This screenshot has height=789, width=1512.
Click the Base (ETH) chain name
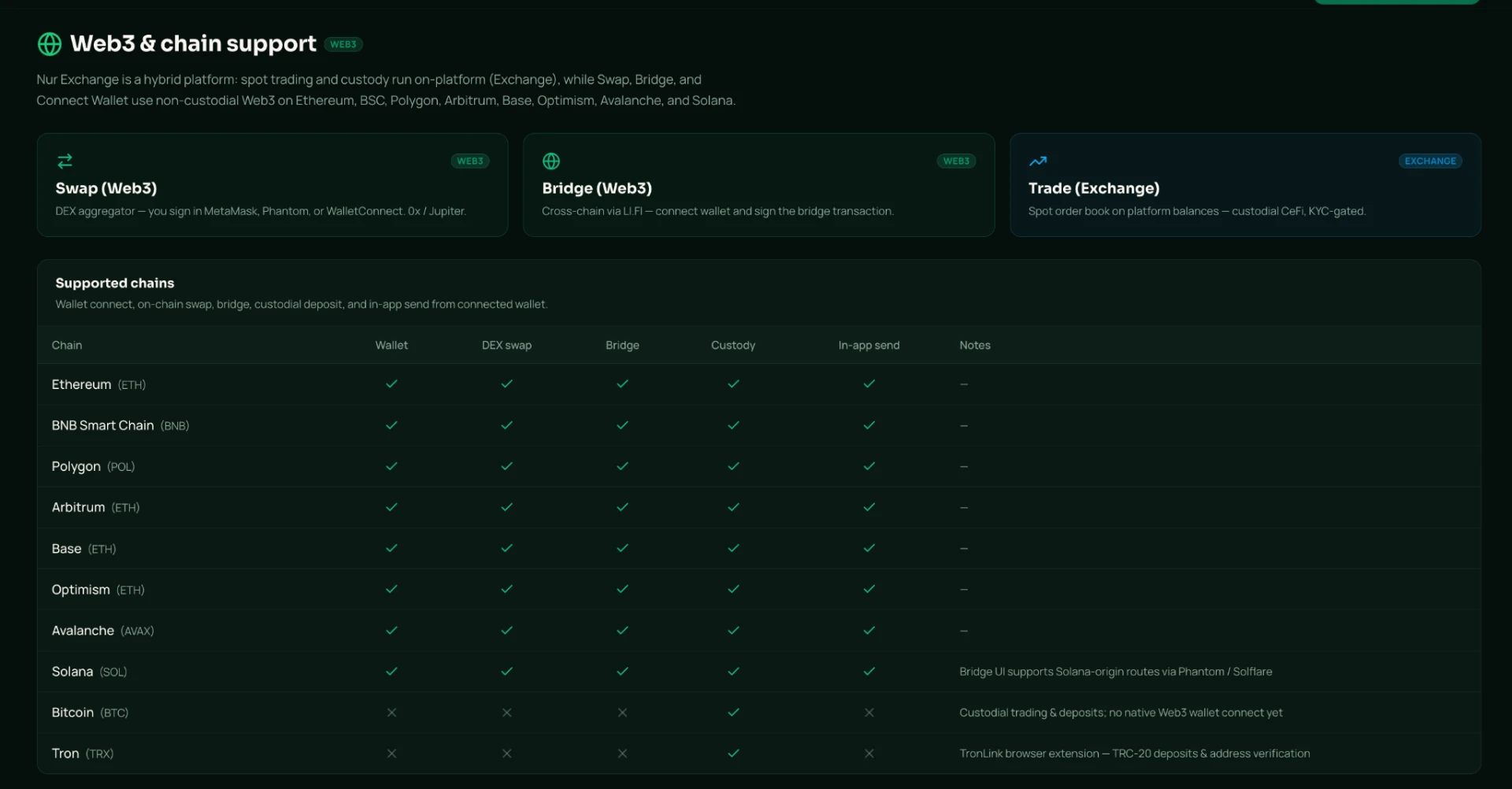[83, 548]
